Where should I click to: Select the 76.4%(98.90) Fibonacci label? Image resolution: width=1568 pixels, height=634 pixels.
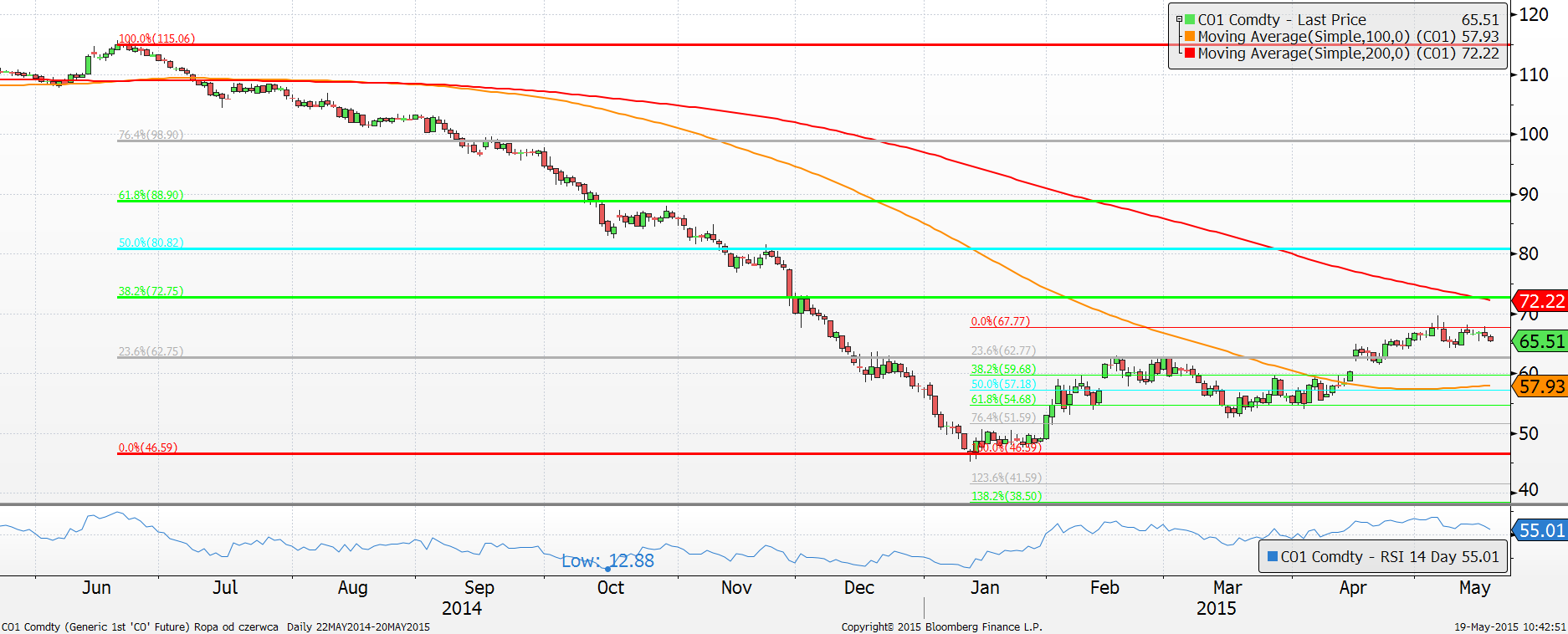tap(151, 135)
